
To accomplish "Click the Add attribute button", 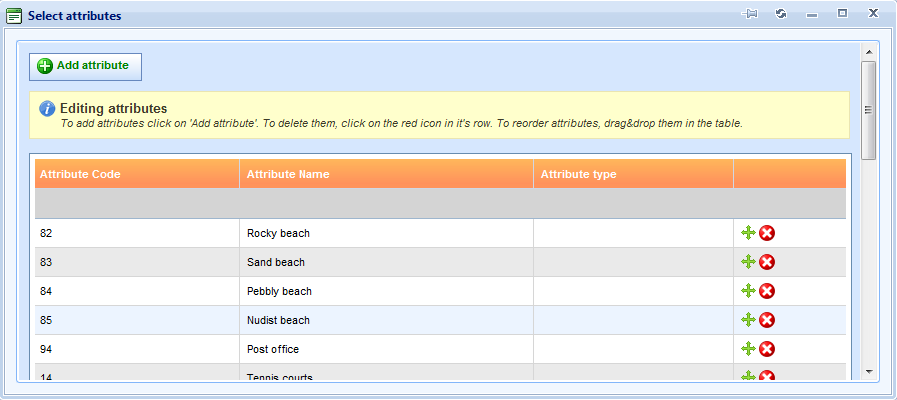I will tap(85, 67).
